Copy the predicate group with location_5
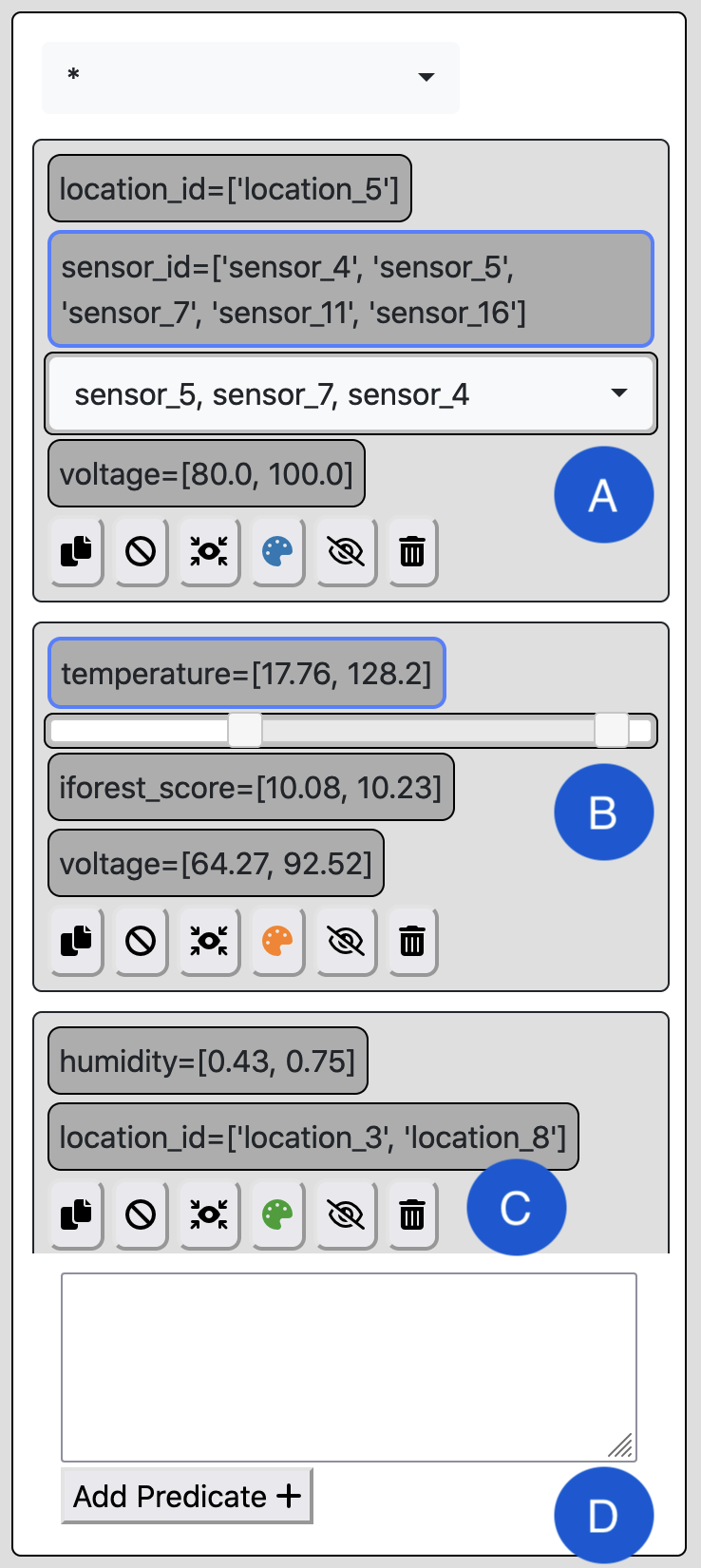Image resolution: width=701 pixels, height=1568 pixels. click(x=76, y=551)
